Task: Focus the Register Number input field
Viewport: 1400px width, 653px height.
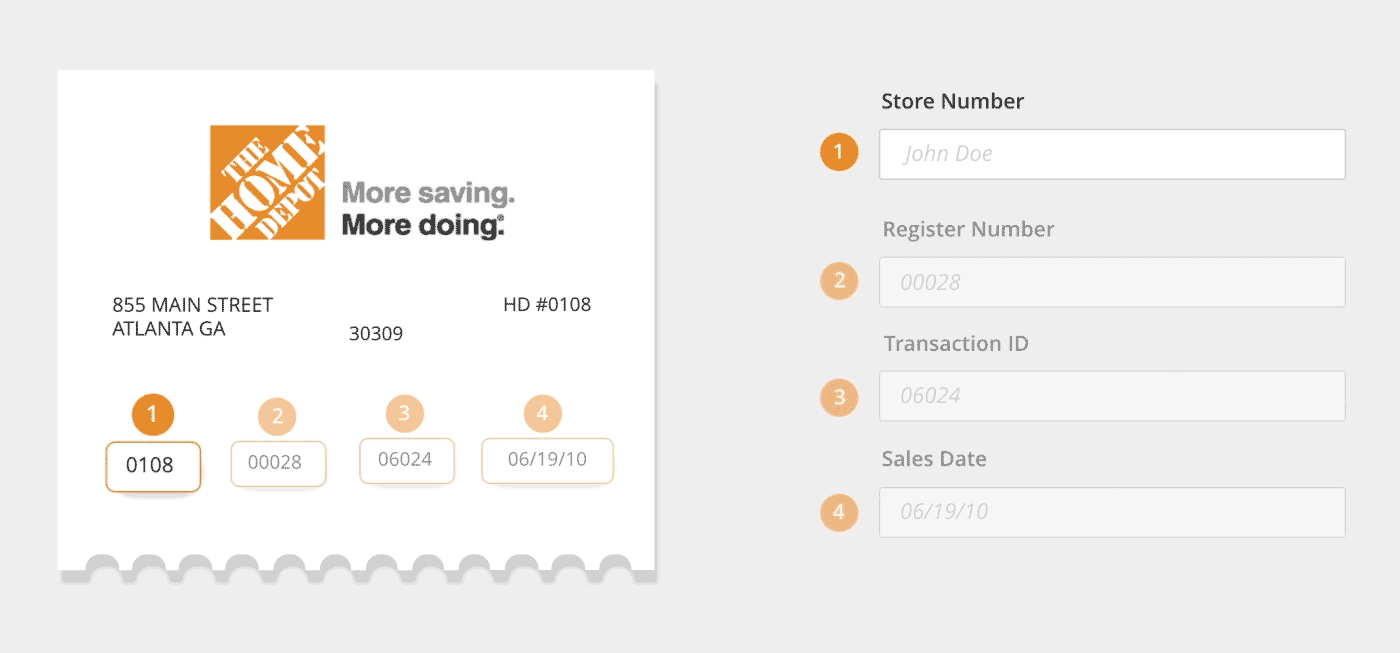Action: pos(1112,282)
